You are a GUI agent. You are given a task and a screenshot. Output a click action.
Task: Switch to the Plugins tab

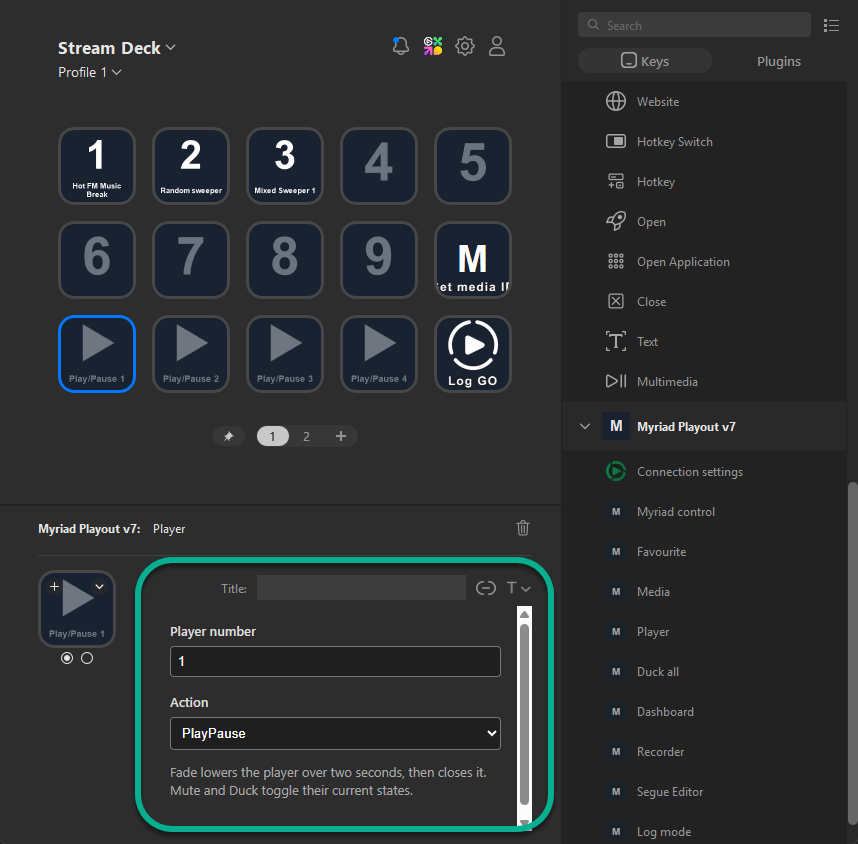click(x=778, y=61)
